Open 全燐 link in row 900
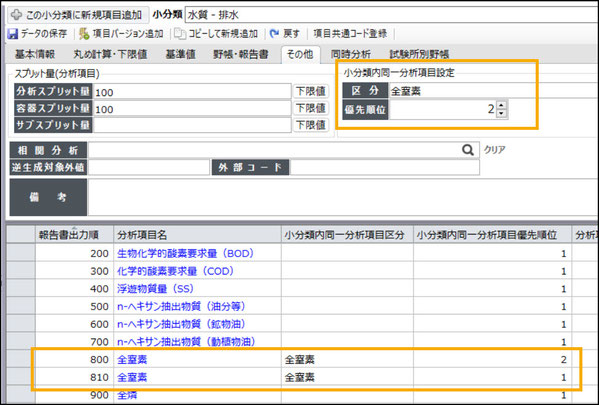Image resolution: width=599 pixels, height=405 pixels. (127, 395)
